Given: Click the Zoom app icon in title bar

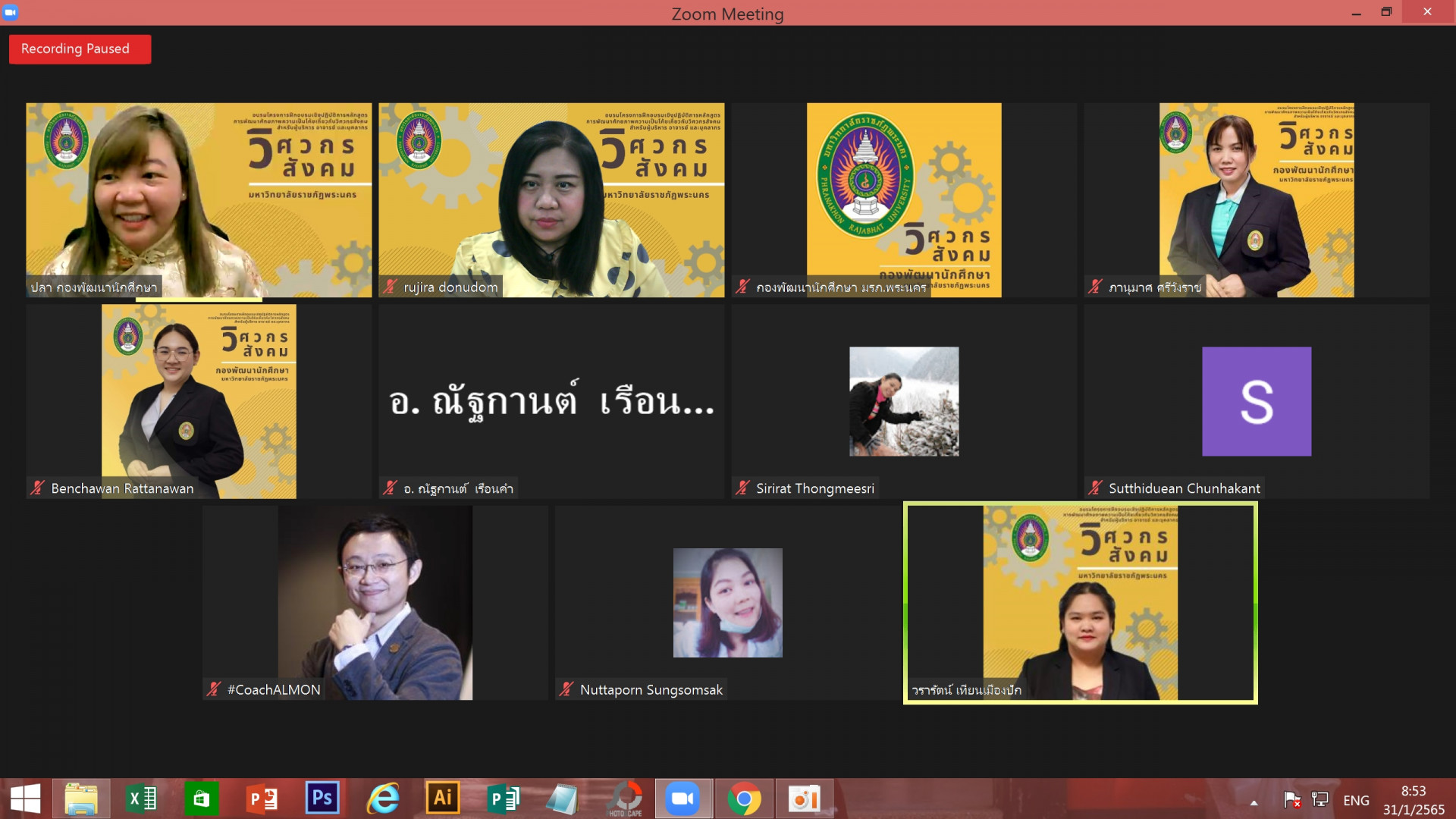Looking at the screenshot, I should coord(11,12).
